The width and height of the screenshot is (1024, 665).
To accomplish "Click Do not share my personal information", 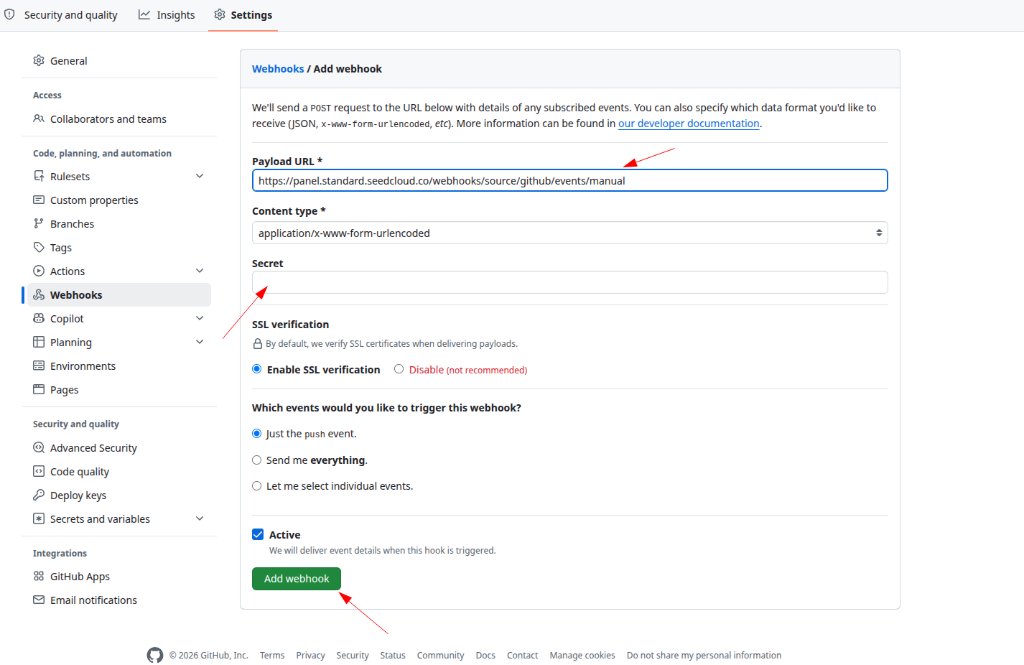I will click(x=704, y=655).
